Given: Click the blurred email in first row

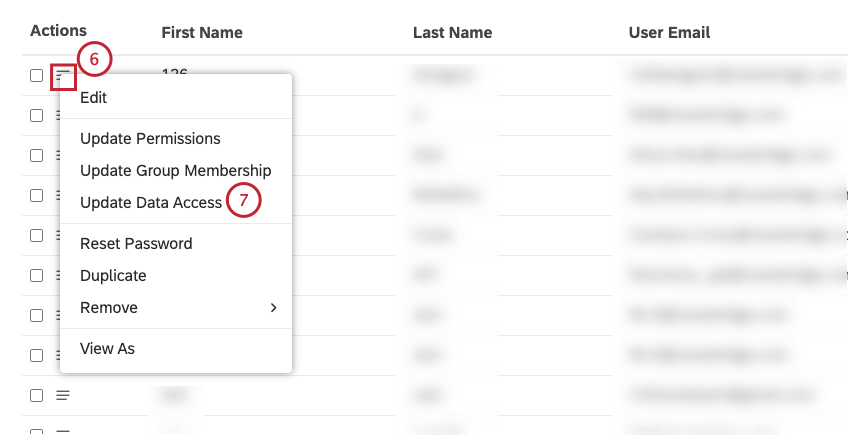Looking at the screenshot, I should point(730,73).
